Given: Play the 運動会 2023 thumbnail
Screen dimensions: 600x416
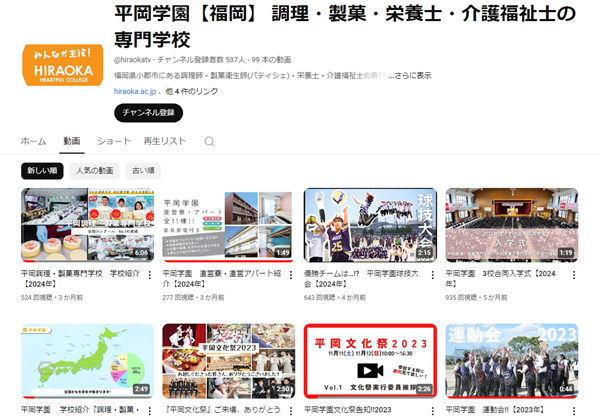Looking at the screenshot, I should (x=512, y=361).
